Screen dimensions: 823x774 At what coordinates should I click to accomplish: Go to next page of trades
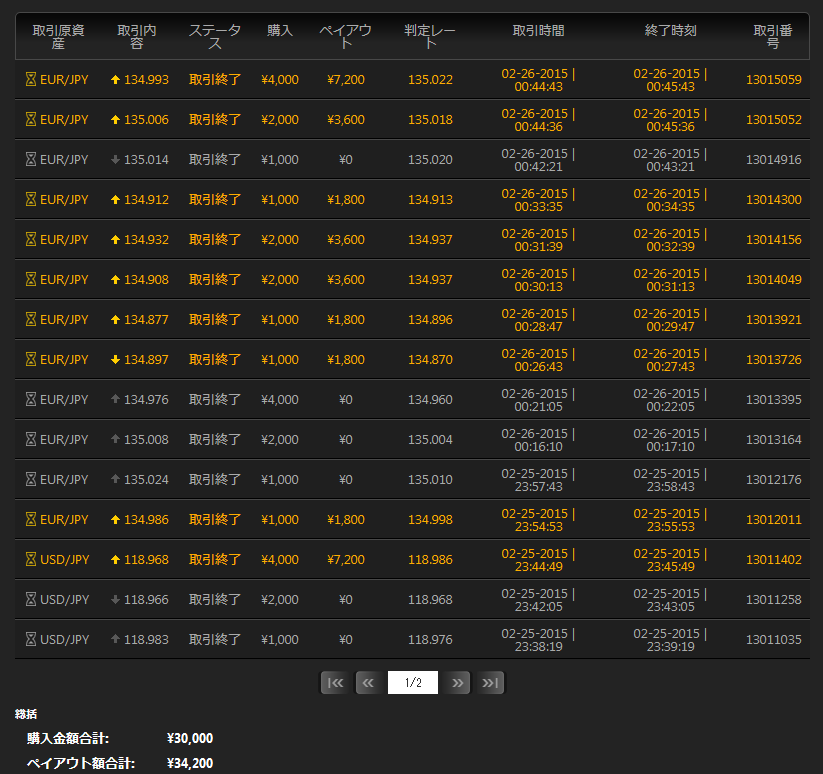(457, 683)
